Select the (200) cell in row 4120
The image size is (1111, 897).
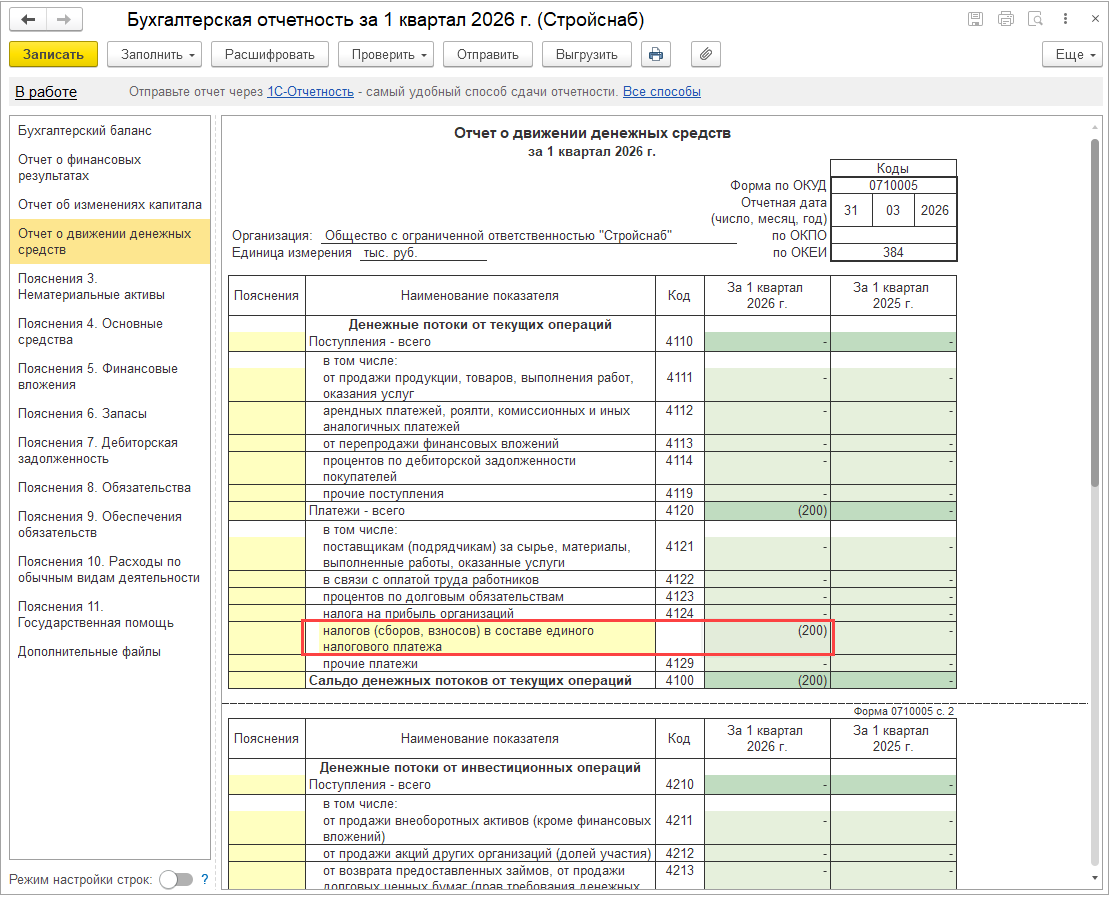pos(767,511)
